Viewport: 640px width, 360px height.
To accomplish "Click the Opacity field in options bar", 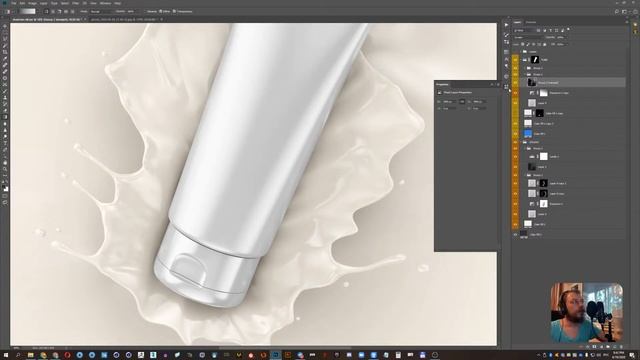I will click(x=131, y=11).
